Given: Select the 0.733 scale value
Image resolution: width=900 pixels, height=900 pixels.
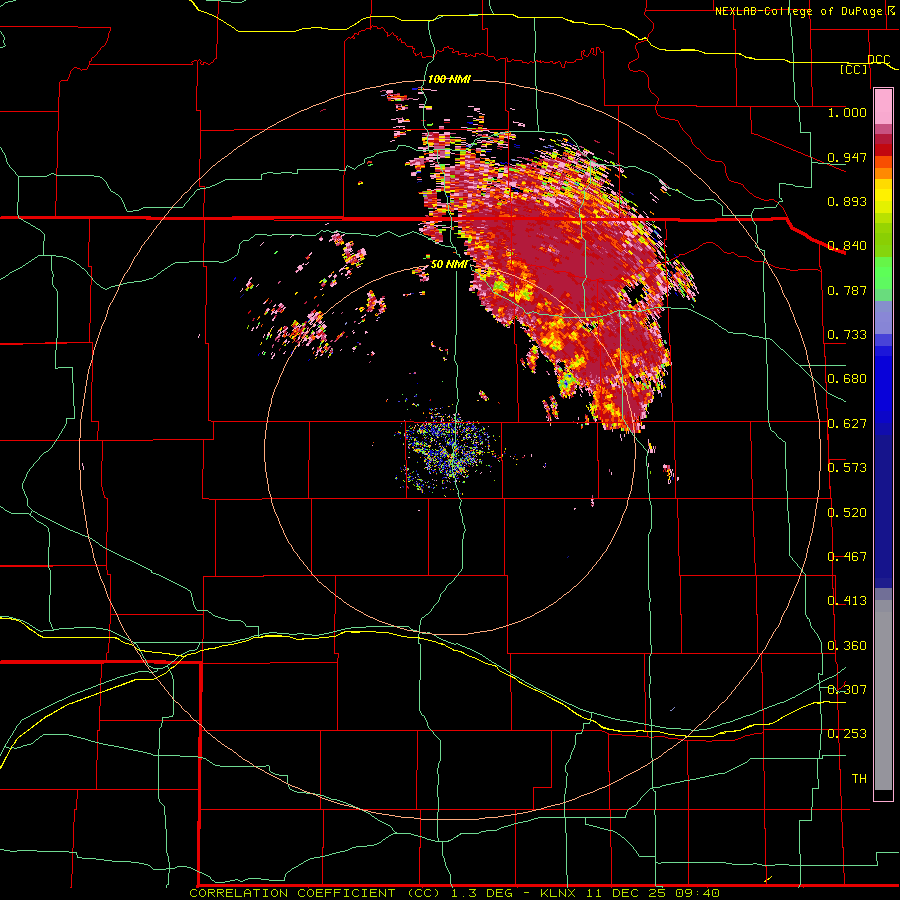Looking at the screenshot, I should click(x=847, y=335).
